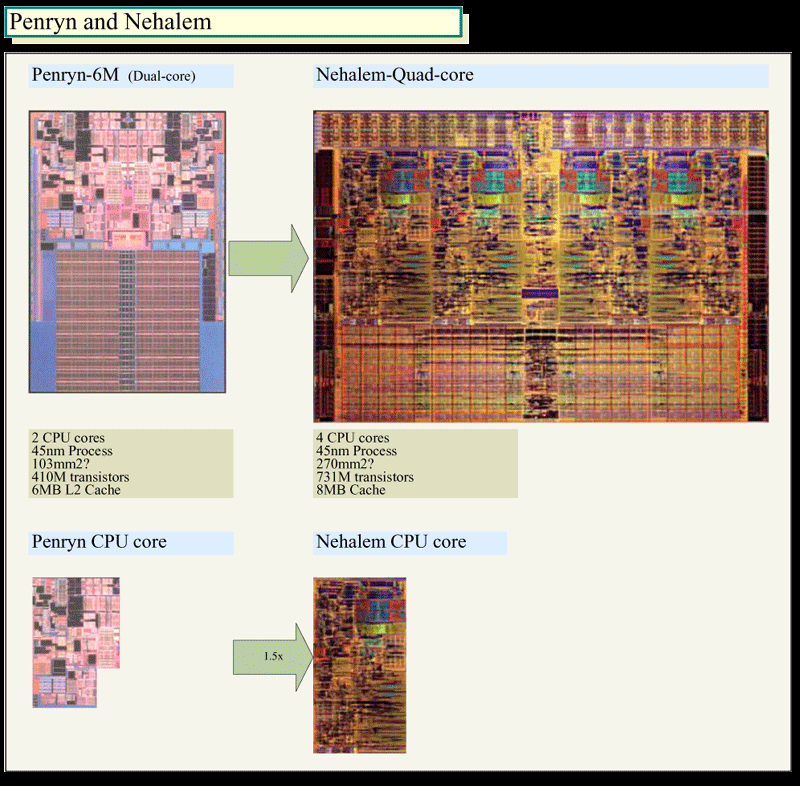
Task: Click the "103mm2?" die size text
Action: [x=60, y=464]
